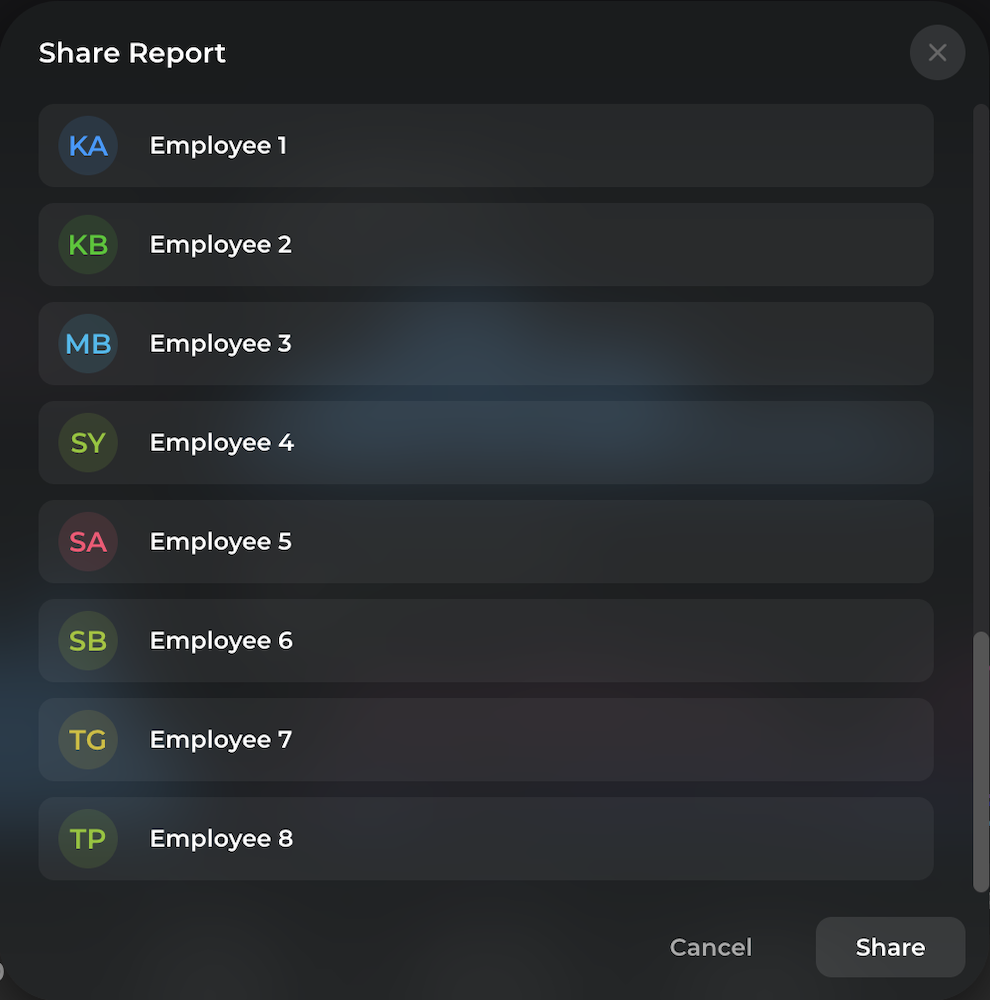
Task: Click the Share button
Action: (889, 947)
